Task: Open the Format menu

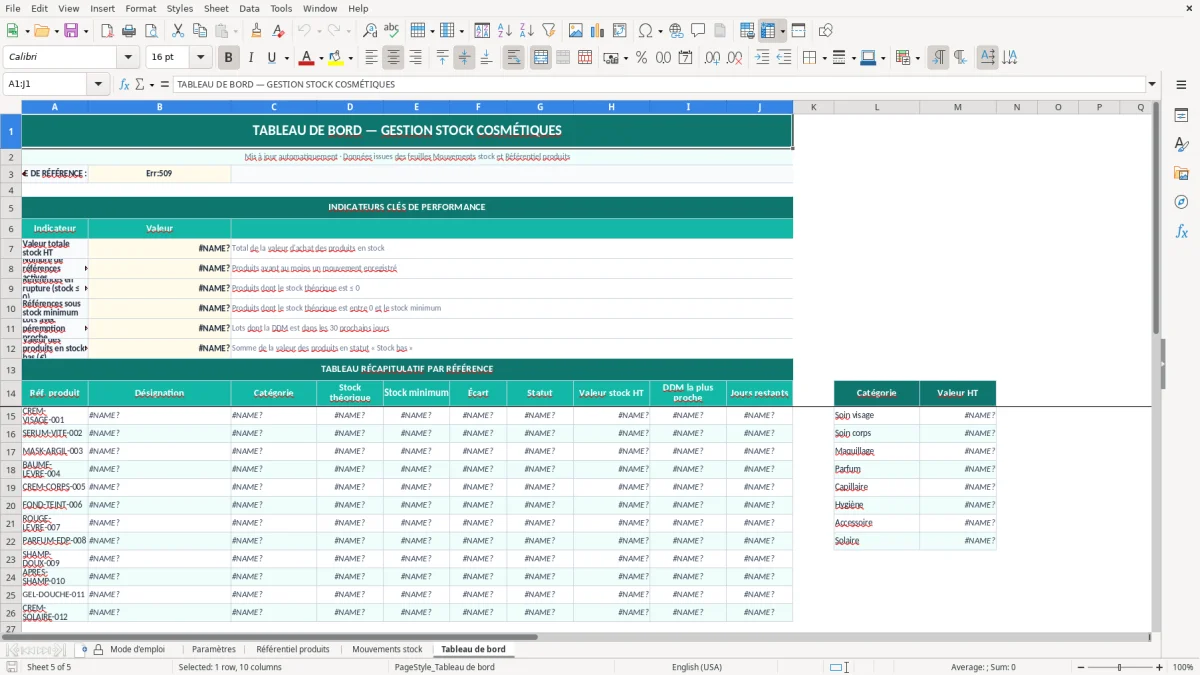Action: click(x=140, y=8)
